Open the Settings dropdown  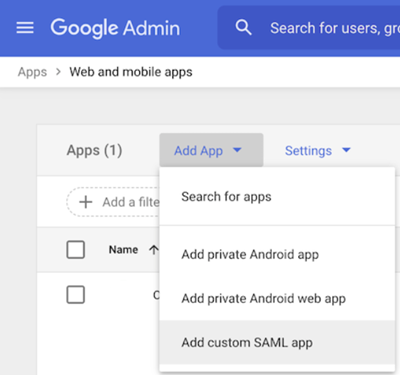317,151
